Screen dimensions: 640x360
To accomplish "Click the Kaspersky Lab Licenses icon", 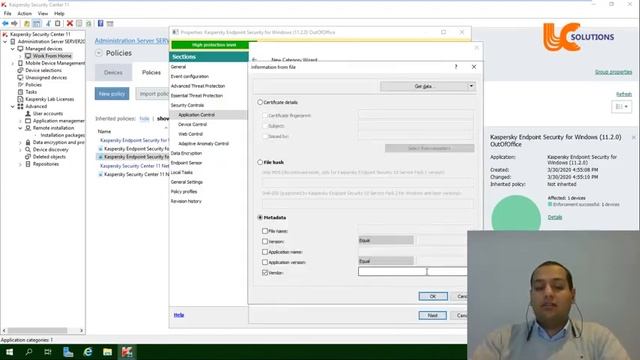I will point(20,99).
